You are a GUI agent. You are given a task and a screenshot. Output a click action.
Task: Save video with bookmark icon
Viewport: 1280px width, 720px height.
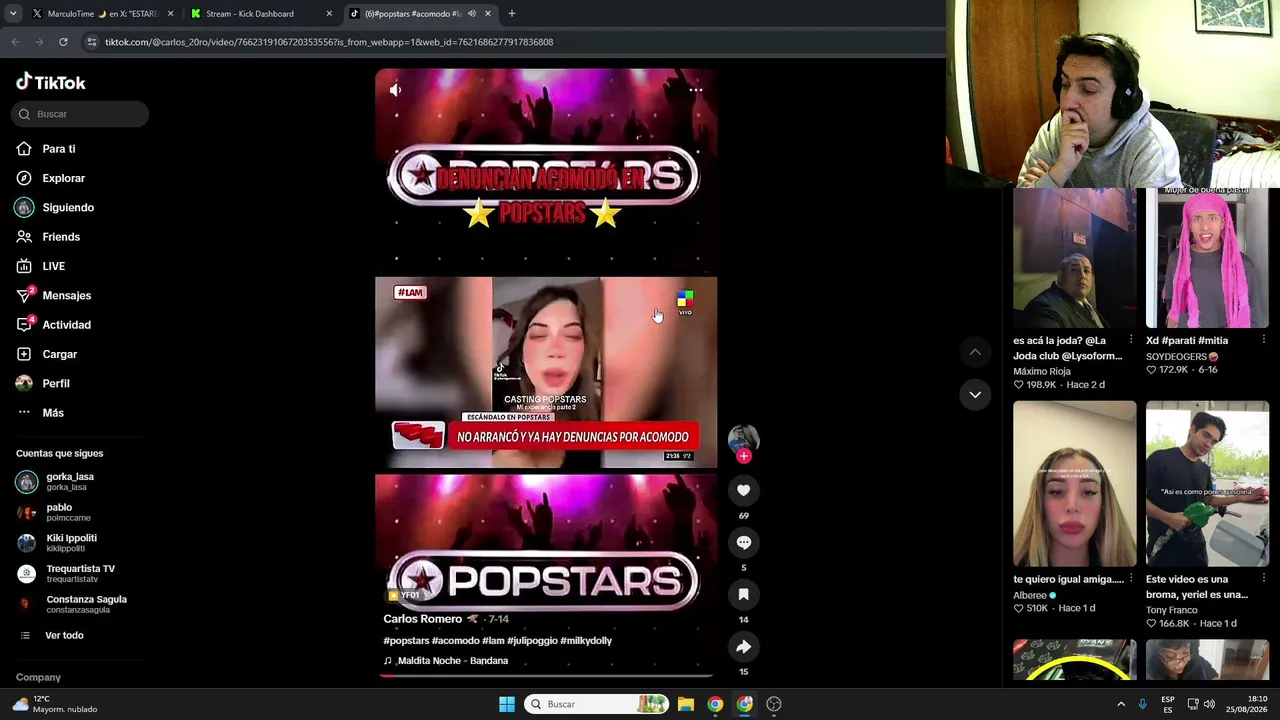click(x=743, y=594)
